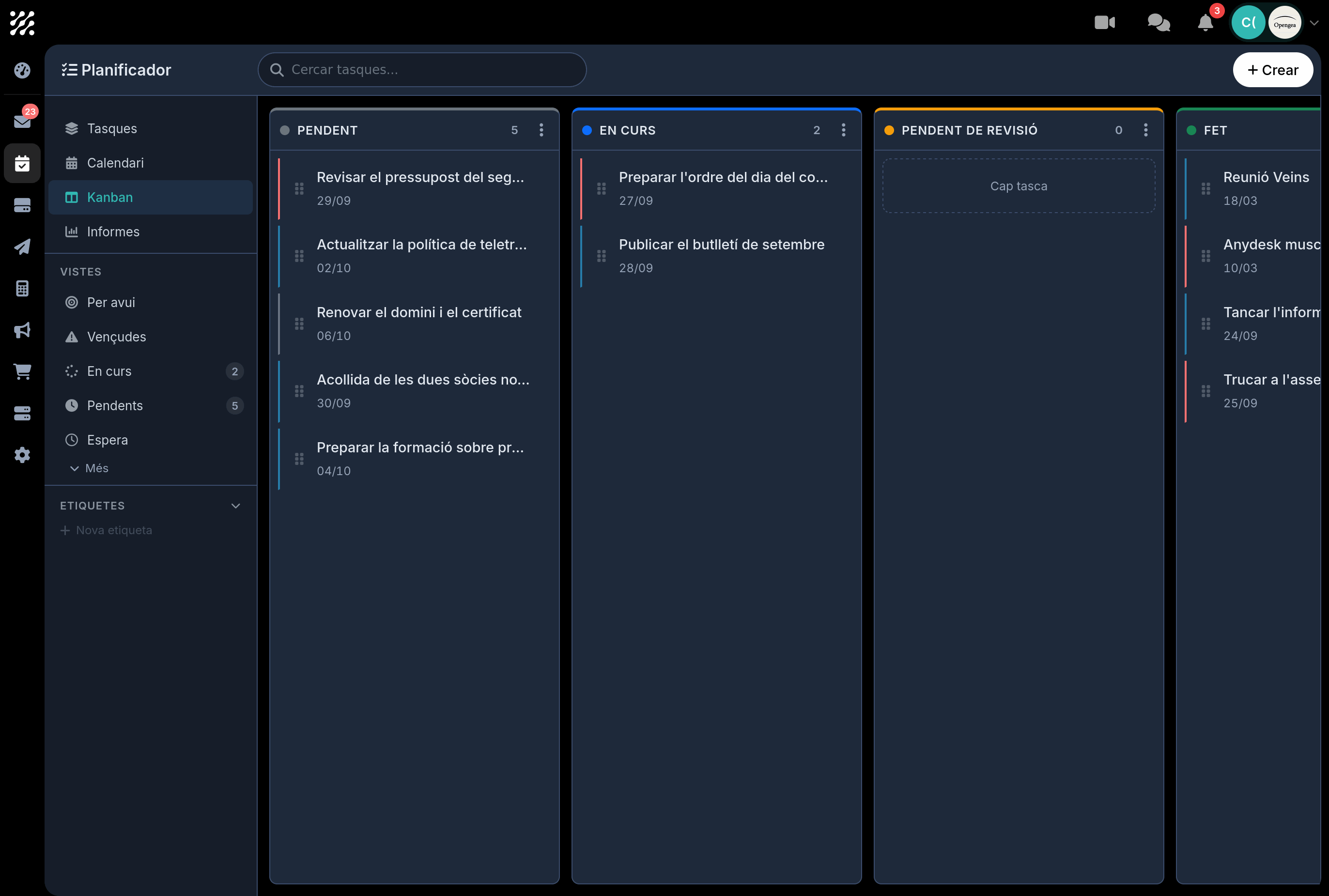Open the server icon above settings gear
1329x896 pixels.
coord(22,413)
